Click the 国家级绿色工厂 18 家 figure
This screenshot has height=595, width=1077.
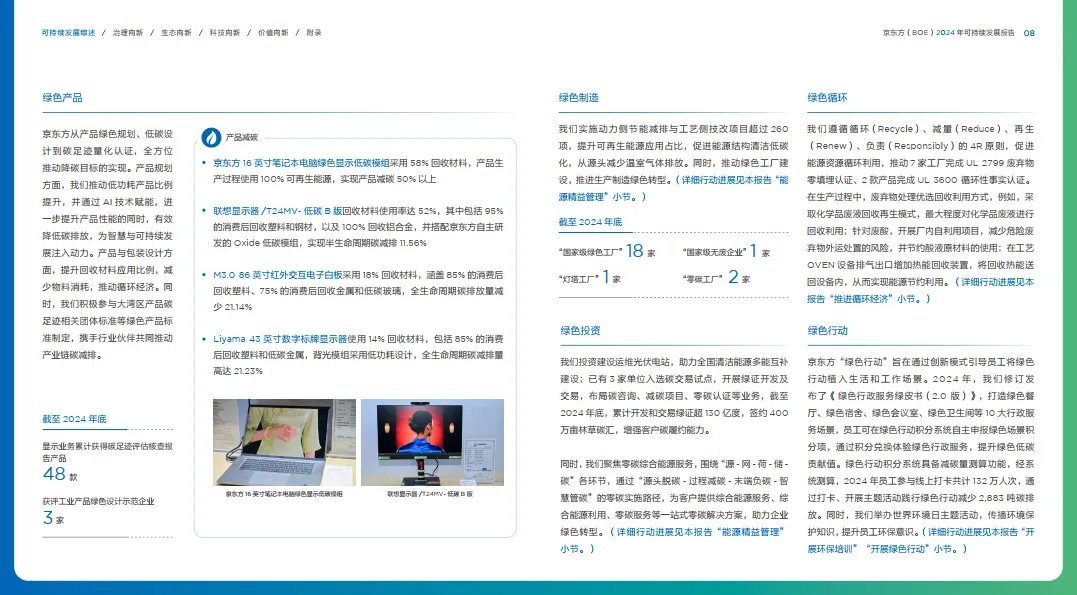(x=607, y=251)
